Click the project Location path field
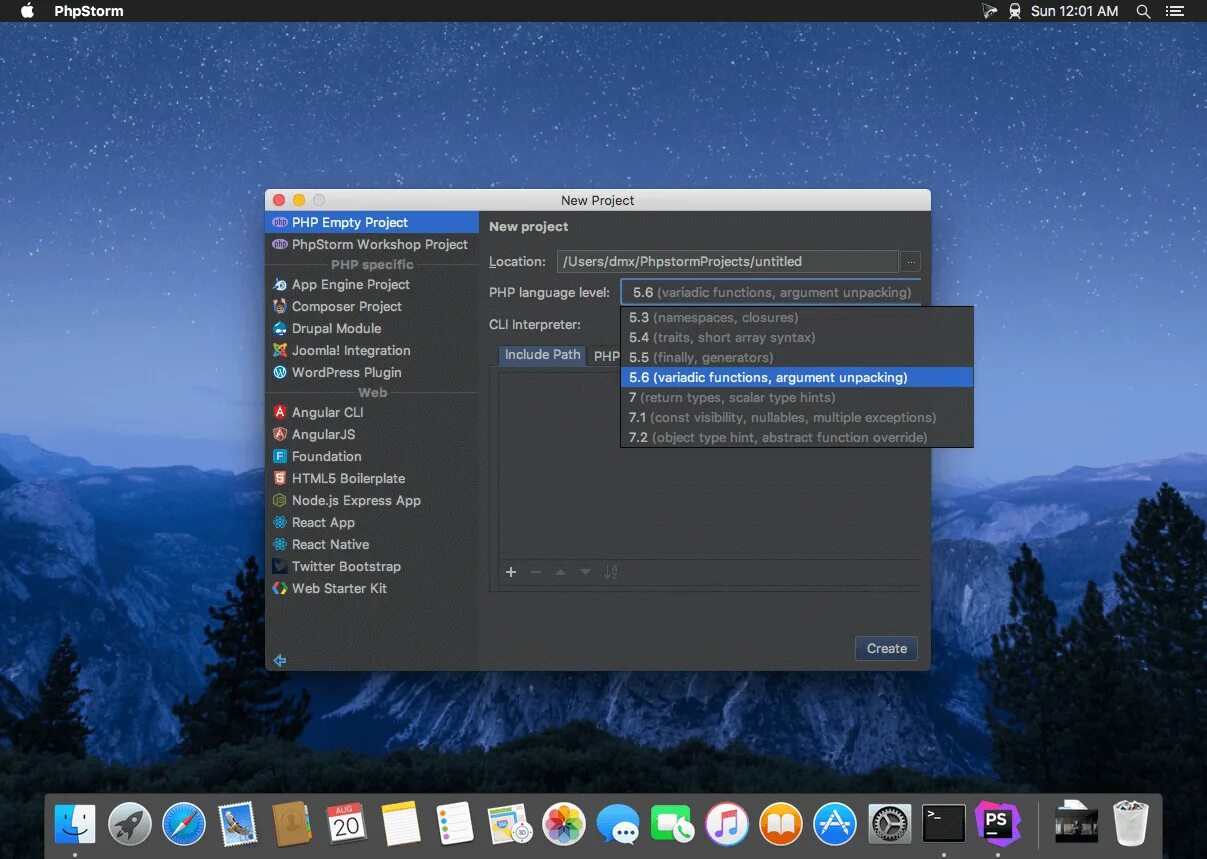 pyautogui.click(x=727, y=261)
